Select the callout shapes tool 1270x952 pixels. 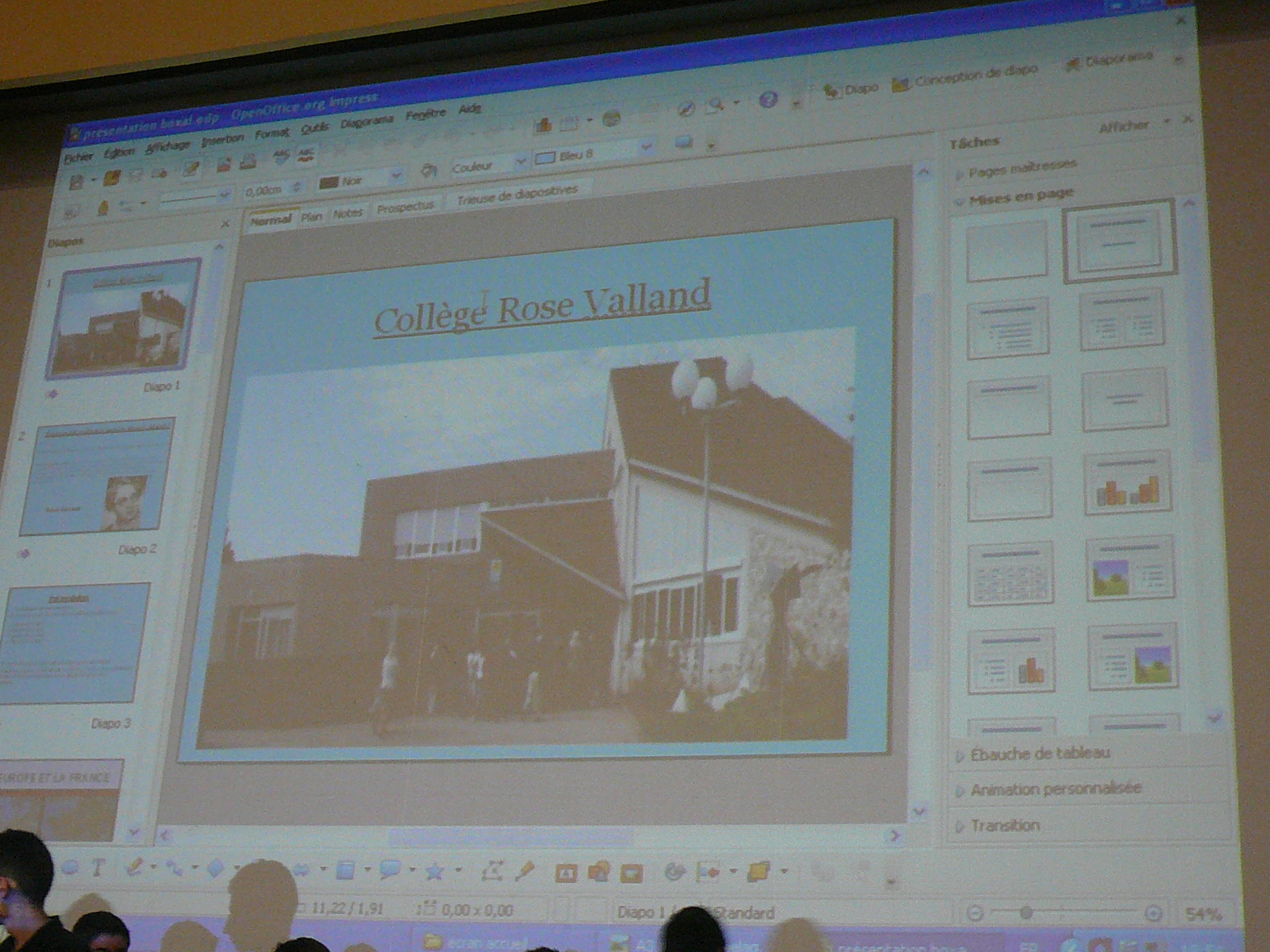tap(389, 870)
